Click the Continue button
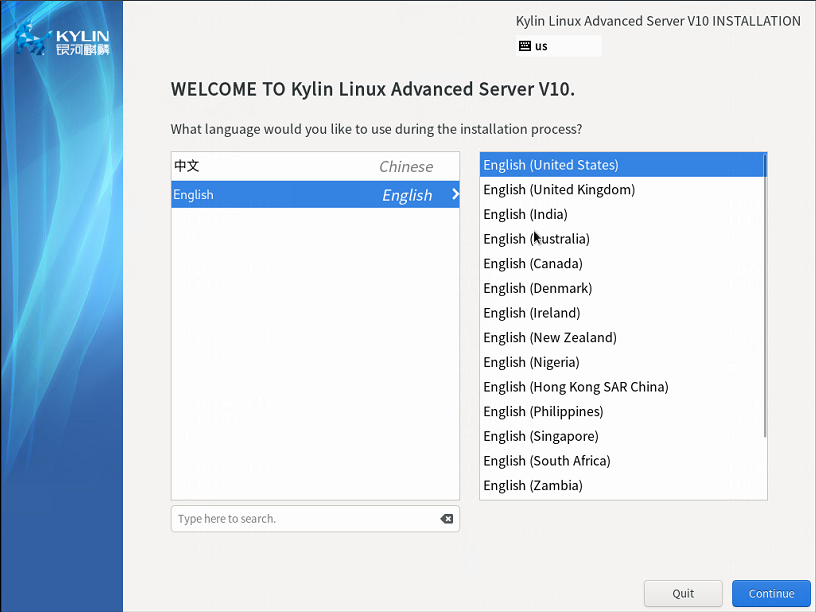Viewport: 816px width, 612px height. (771, 593)
